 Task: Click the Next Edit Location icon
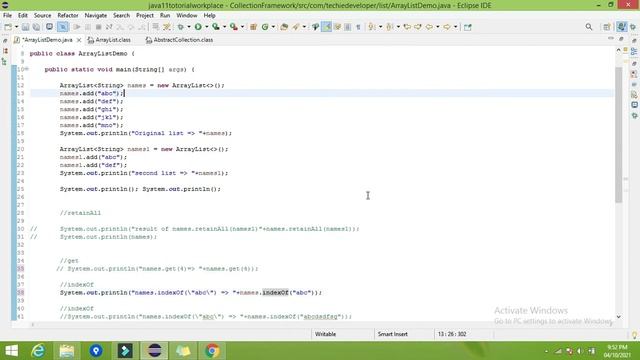tap(418, 27)
